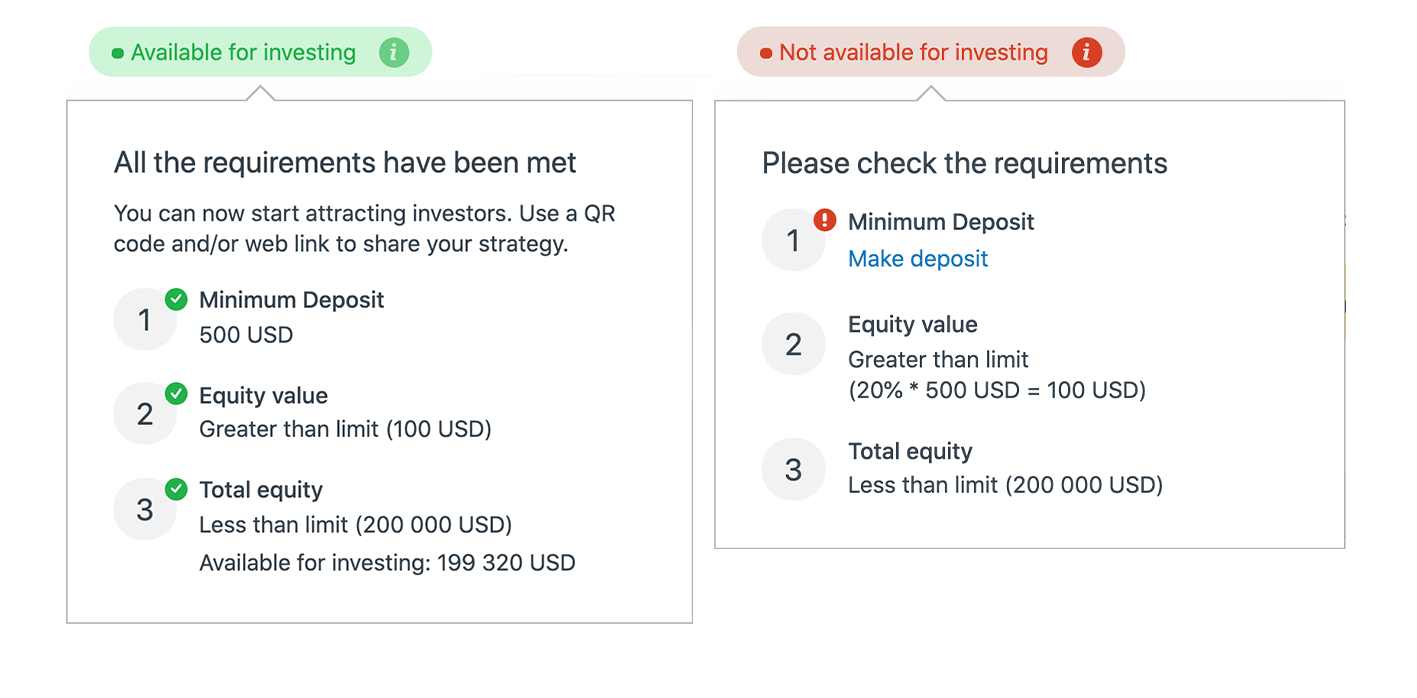This screenshot has width=1417, height=698.
Task: Click green checkmark next to Equity value
Action: click(x=176, y=394)
